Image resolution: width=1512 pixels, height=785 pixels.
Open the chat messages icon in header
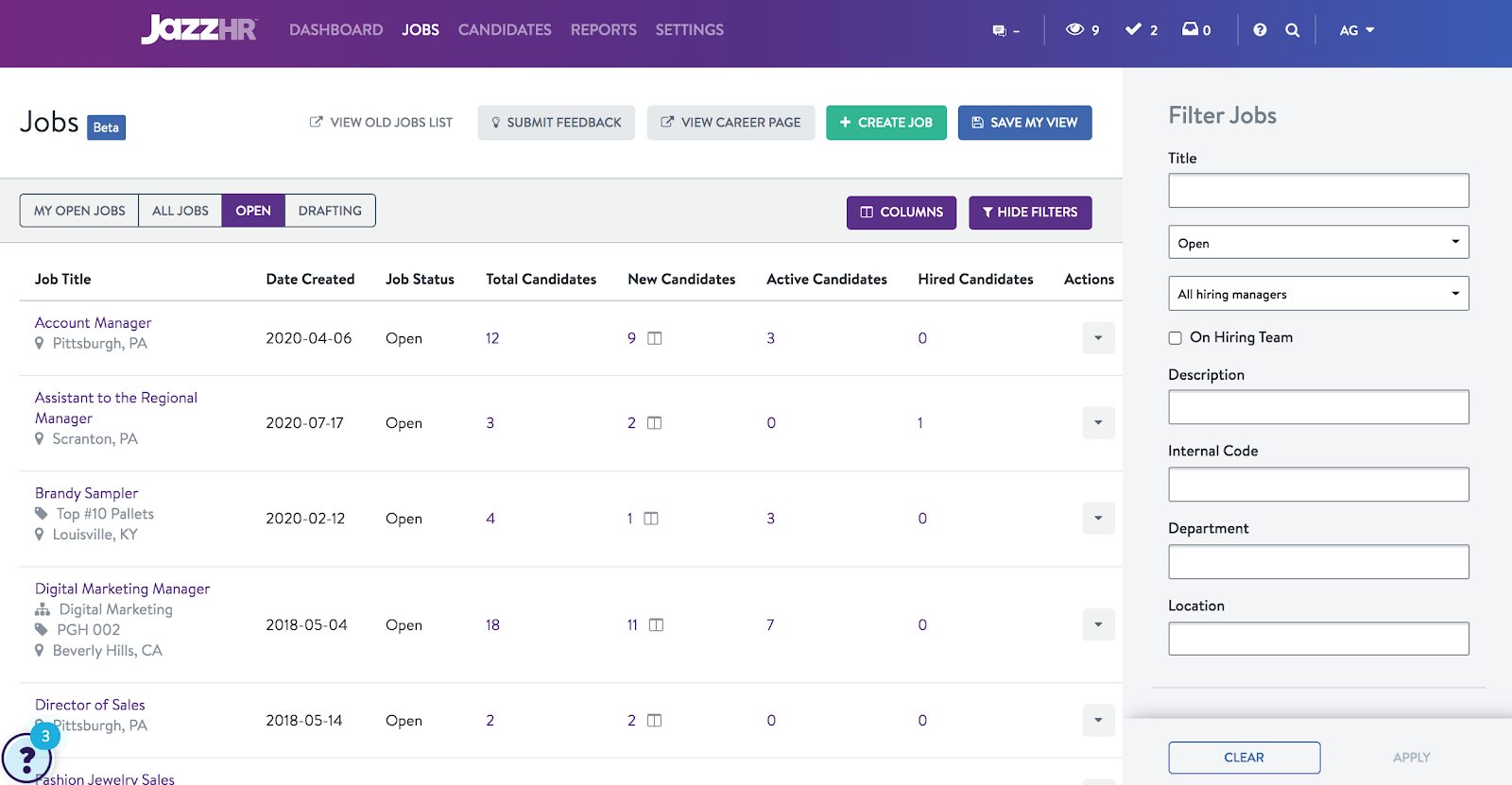1000,30
